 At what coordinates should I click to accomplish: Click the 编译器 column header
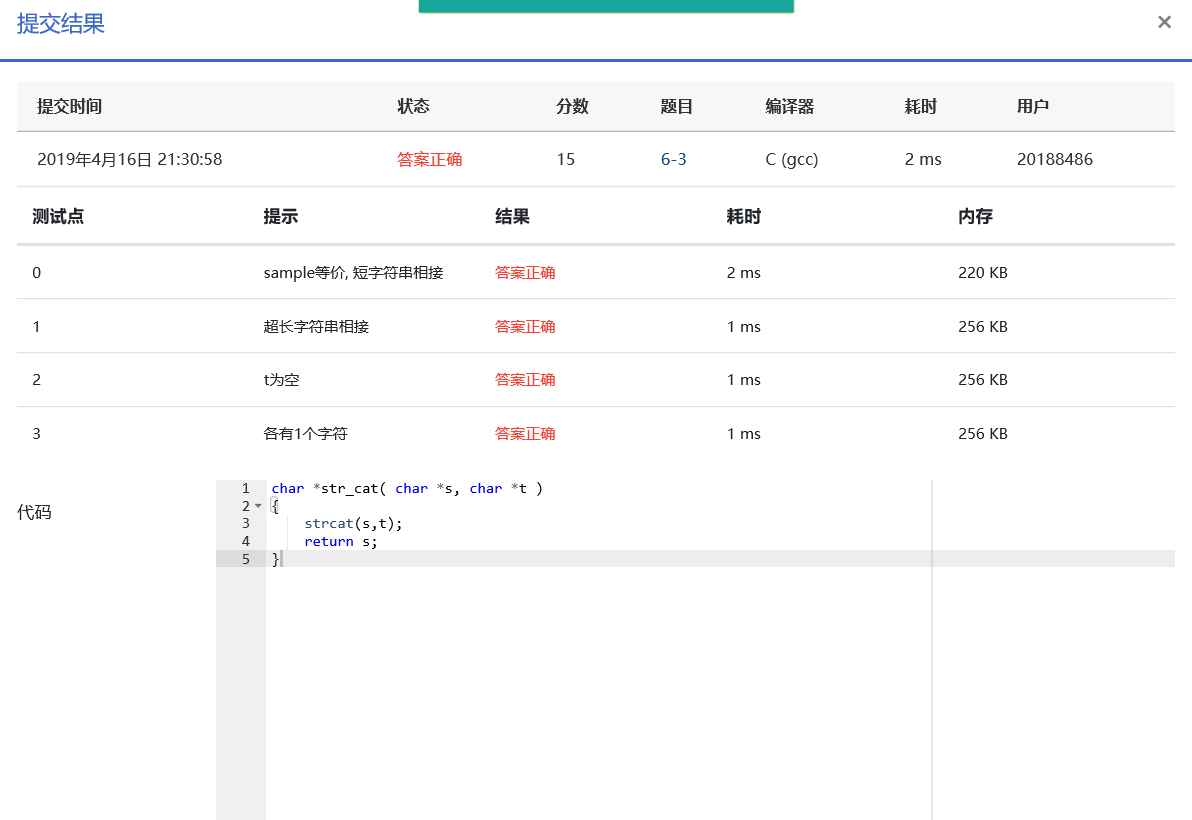point(789,106)
